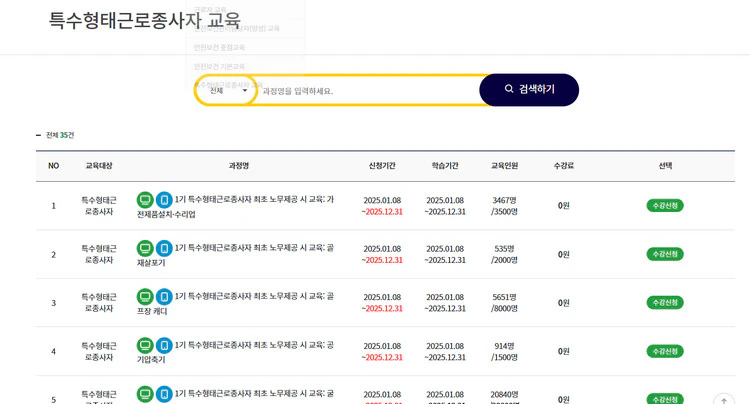
Task: Click the green PC icon for 공기압축기 course
Action: [x=145, y=345]
